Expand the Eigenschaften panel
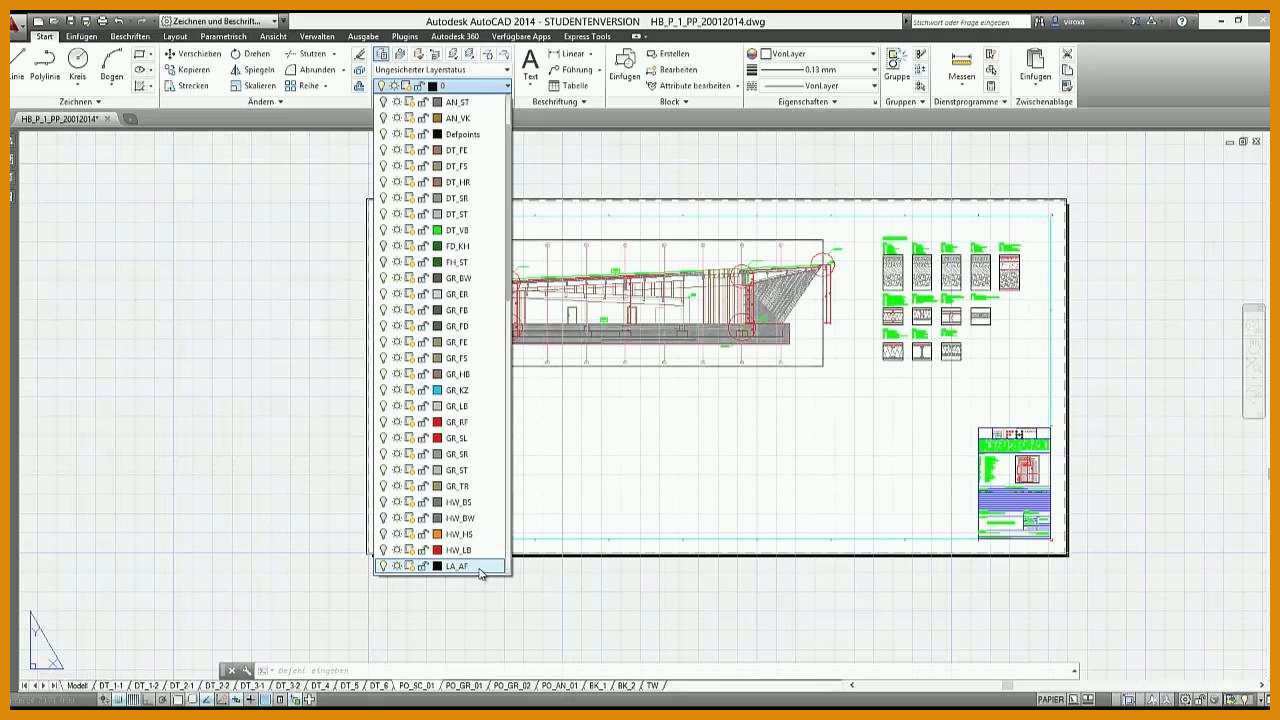The height and width of the screenshot is (720, 1280). click(807, 102)
